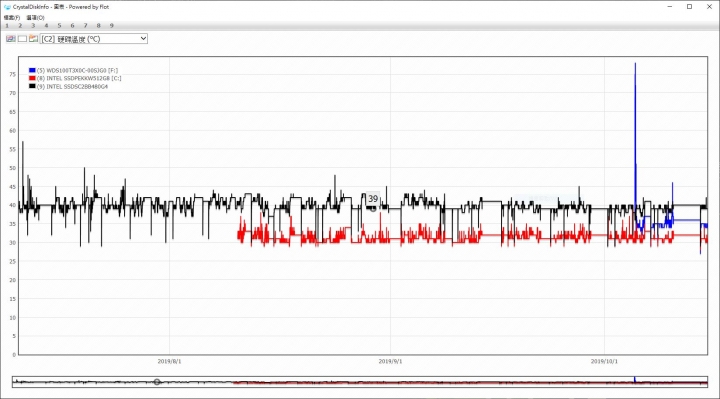Click the third toolbar icon with picture
Image resolution: width=720 pixels, height=399 pixels.
[33, 39]
